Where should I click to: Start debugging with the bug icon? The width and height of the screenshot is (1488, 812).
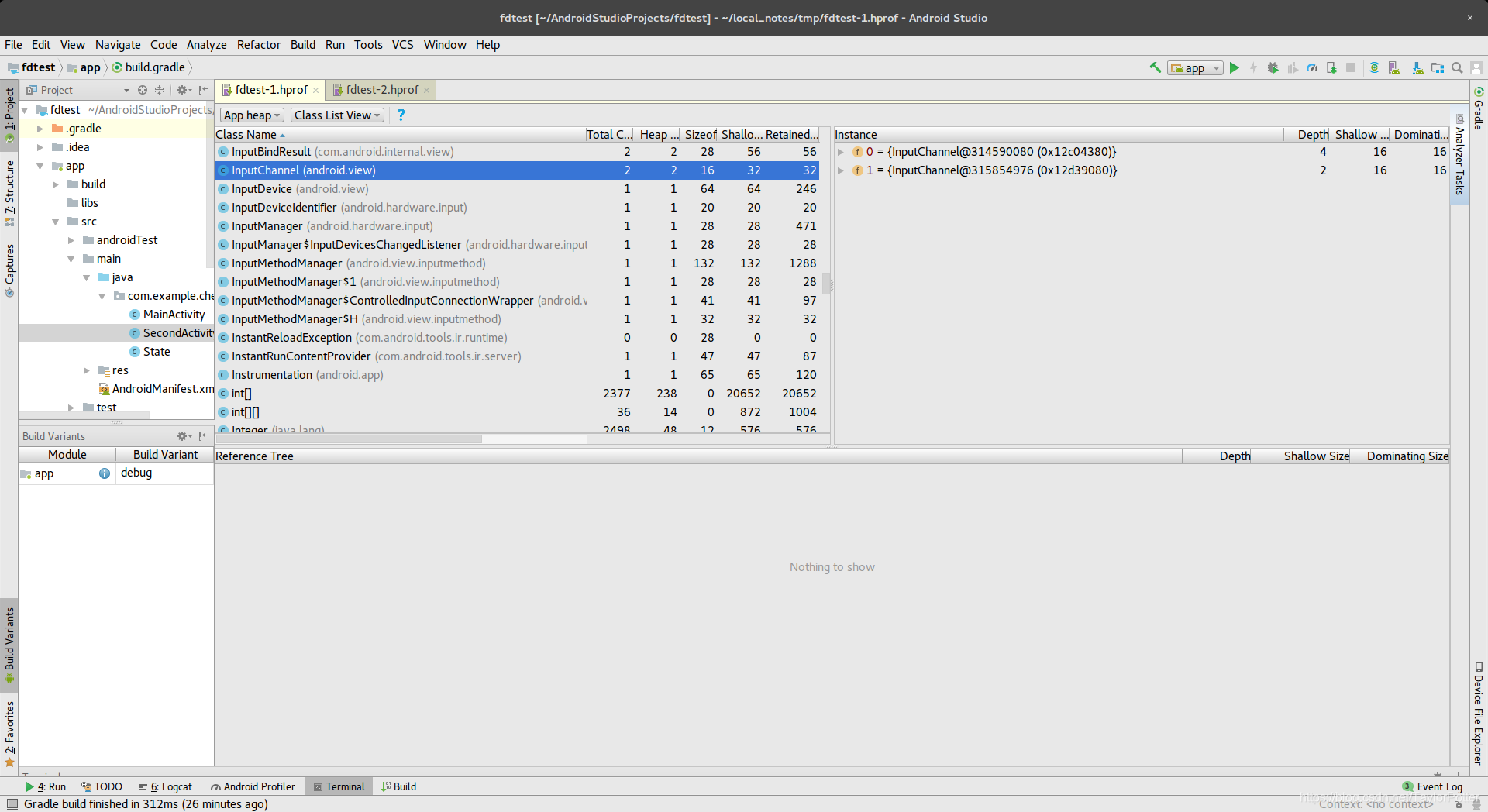(x=1273, y=67)
